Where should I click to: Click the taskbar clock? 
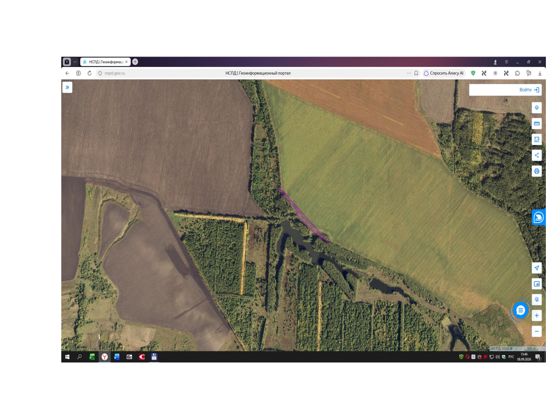click(x=524, y=357)
